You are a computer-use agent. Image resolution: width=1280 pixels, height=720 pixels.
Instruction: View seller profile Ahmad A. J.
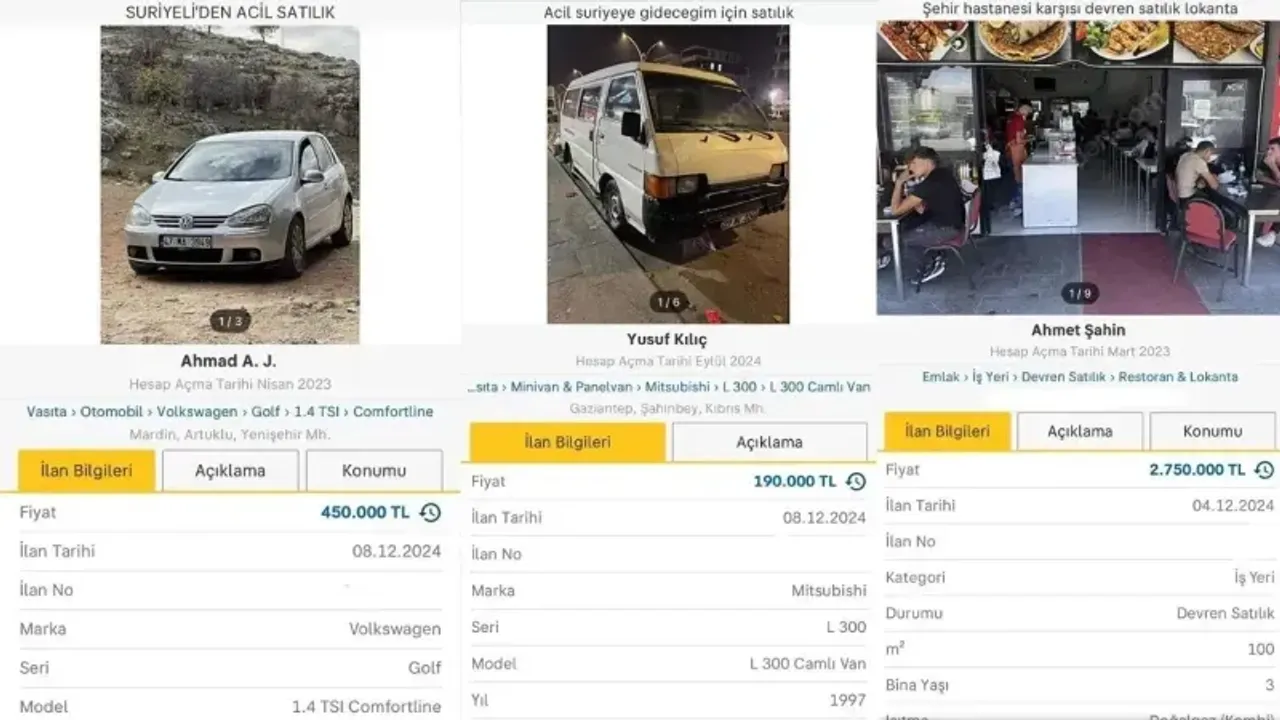click(230, 361)
